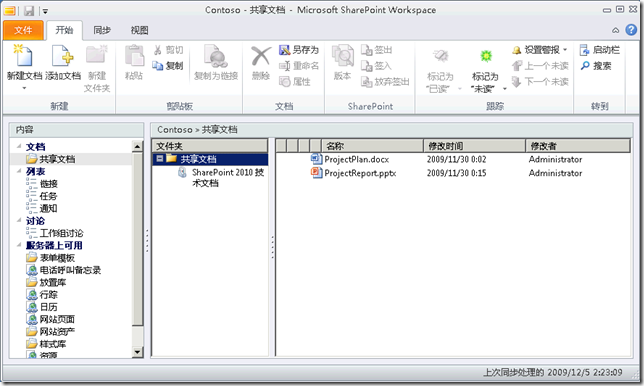Image resolution: width=644 pixels, height=386 pixels.
Task: Select ProjectReport.pptx file
Action: point(360,173)
